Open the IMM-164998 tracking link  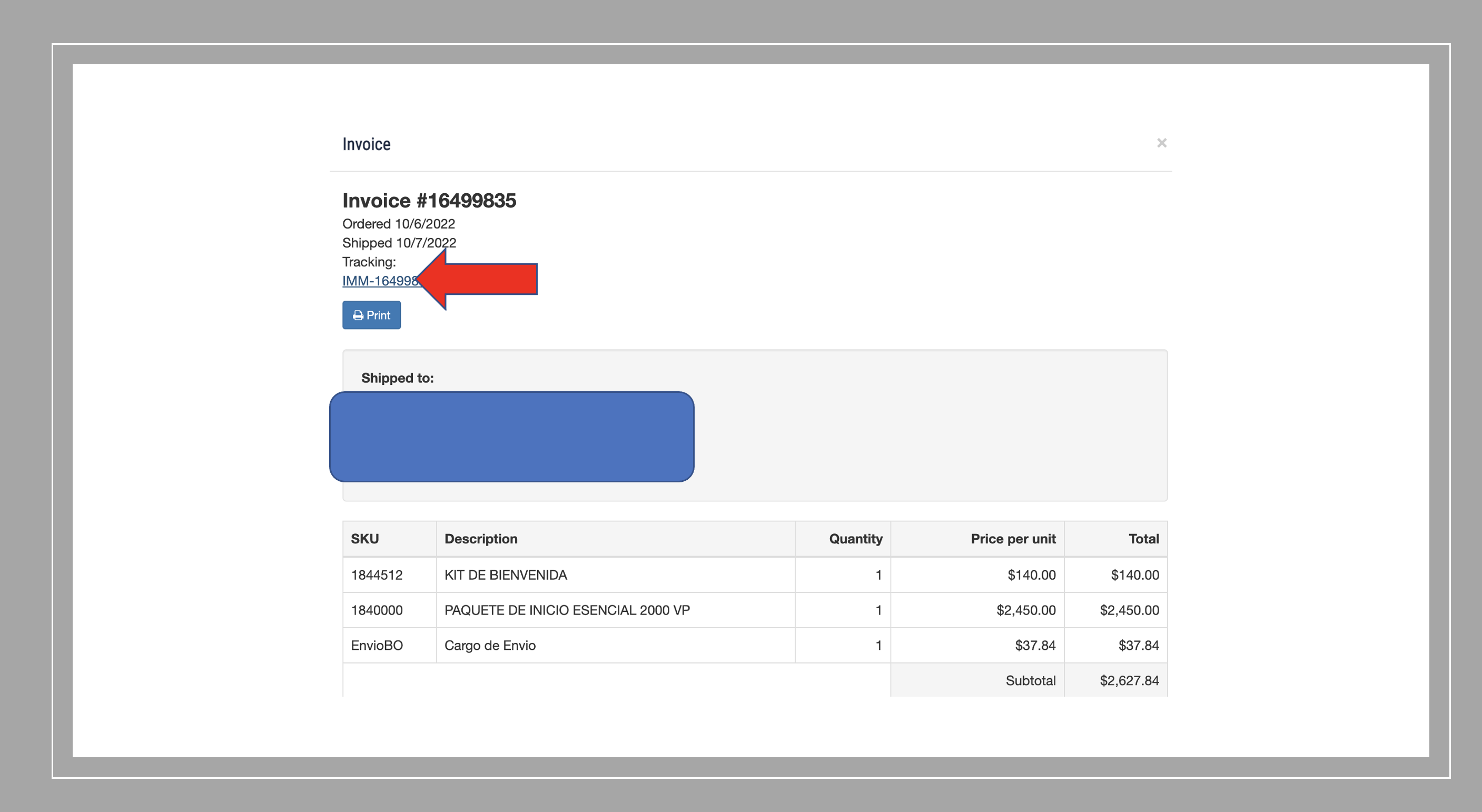click(x=379, y=281)
